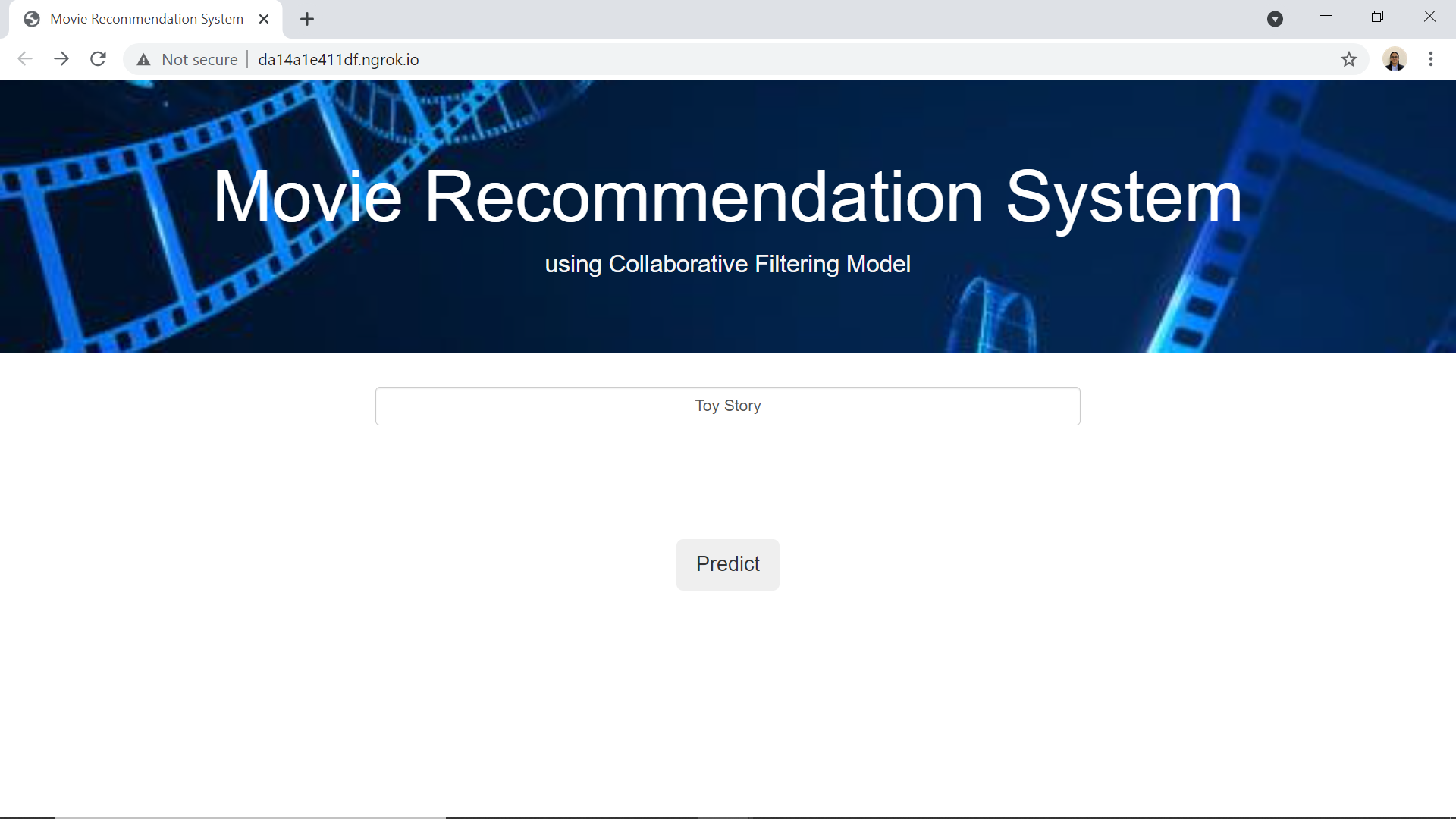The height and width of the screenshot is (819, 1456).
Task: Select the da14a1e411df.ngrok.io URL text
Action: pyautogui.click(x=337, y=59)
